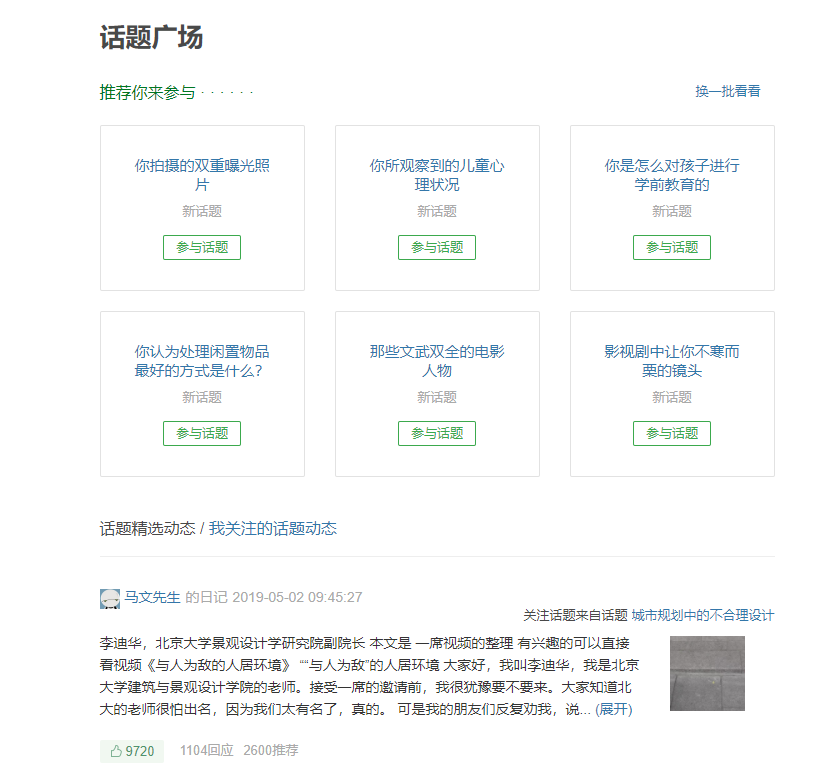818x781 pixels.
Task: Click 2600推荐 recommendations count
Action: tap(271, 751)
